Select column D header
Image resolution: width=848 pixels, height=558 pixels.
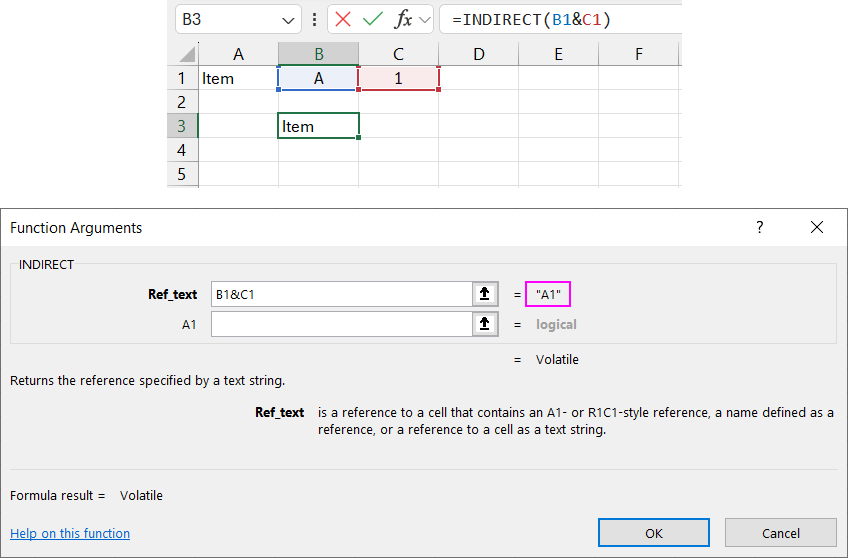click(479, 54)
